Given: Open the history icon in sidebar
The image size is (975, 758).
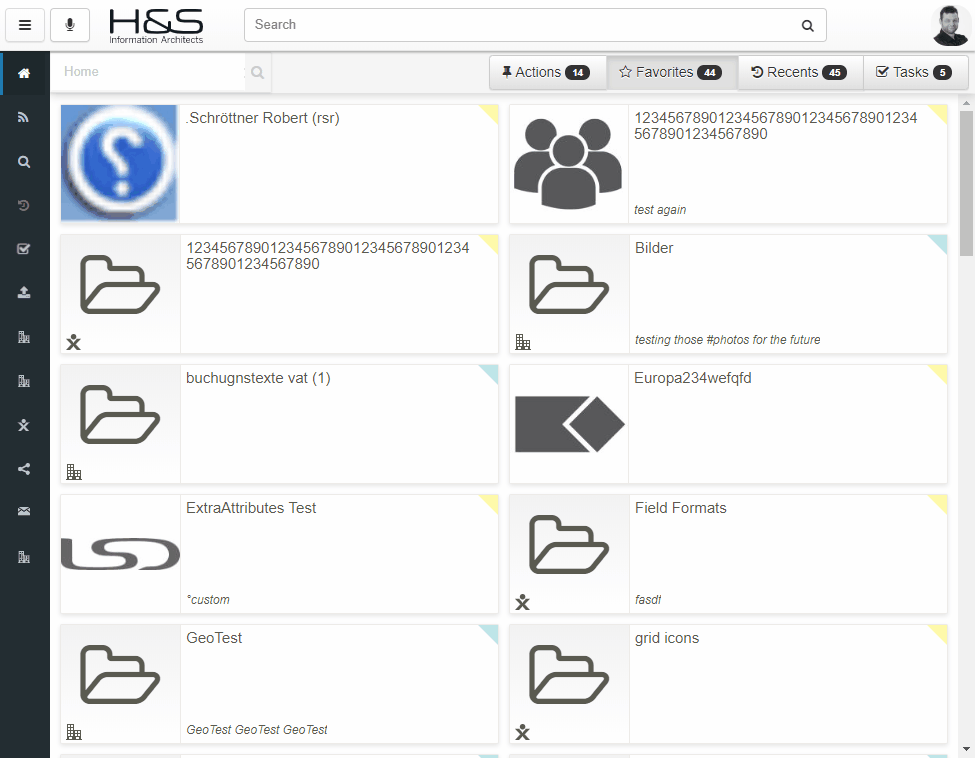Looking at the screenshot, I should click(24, 206).
